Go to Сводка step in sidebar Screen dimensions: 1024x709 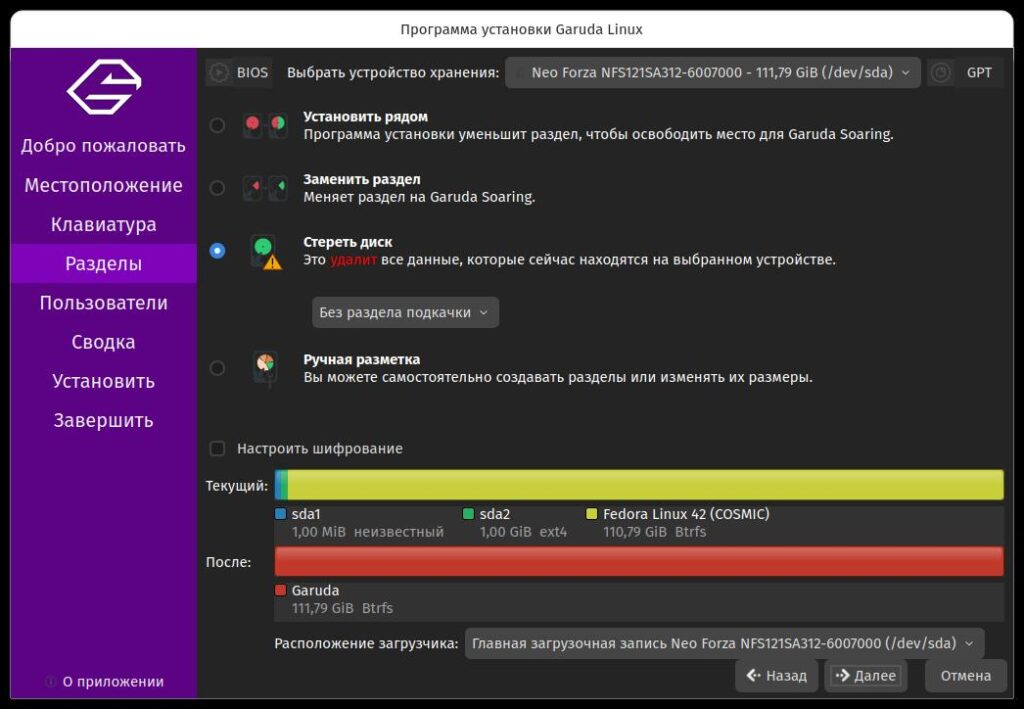(x=103, y=342)
